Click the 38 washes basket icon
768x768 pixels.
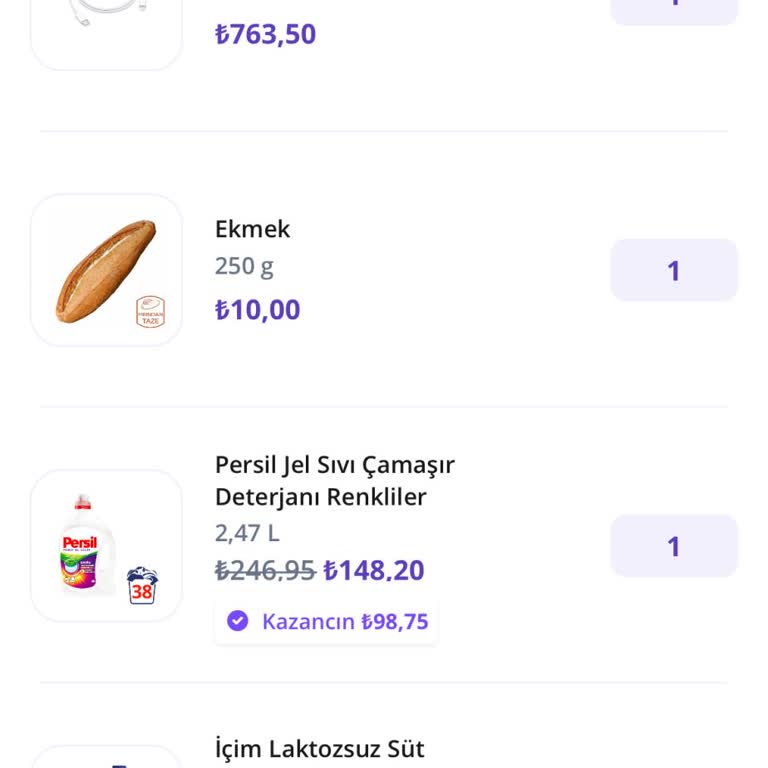tap(142, 586)
